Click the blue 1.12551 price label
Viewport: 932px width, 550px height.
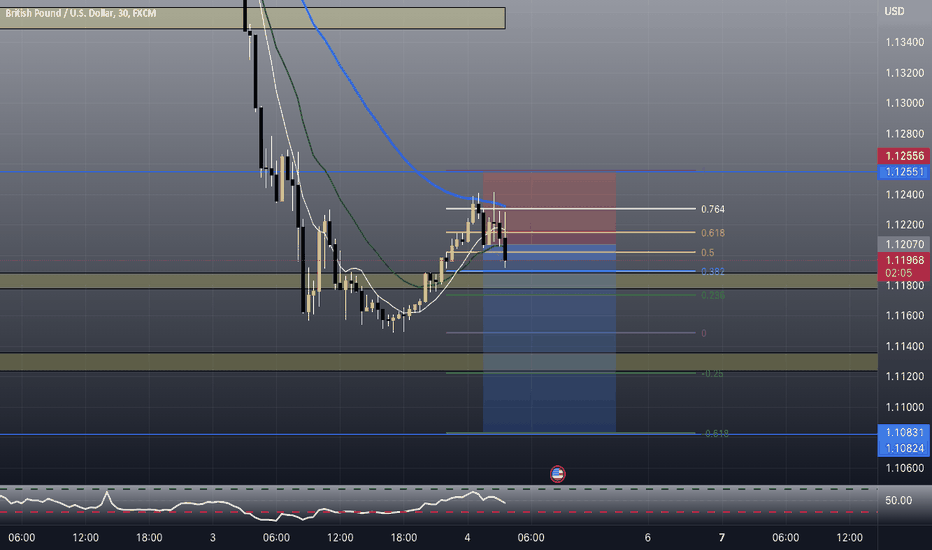point(904,172)
